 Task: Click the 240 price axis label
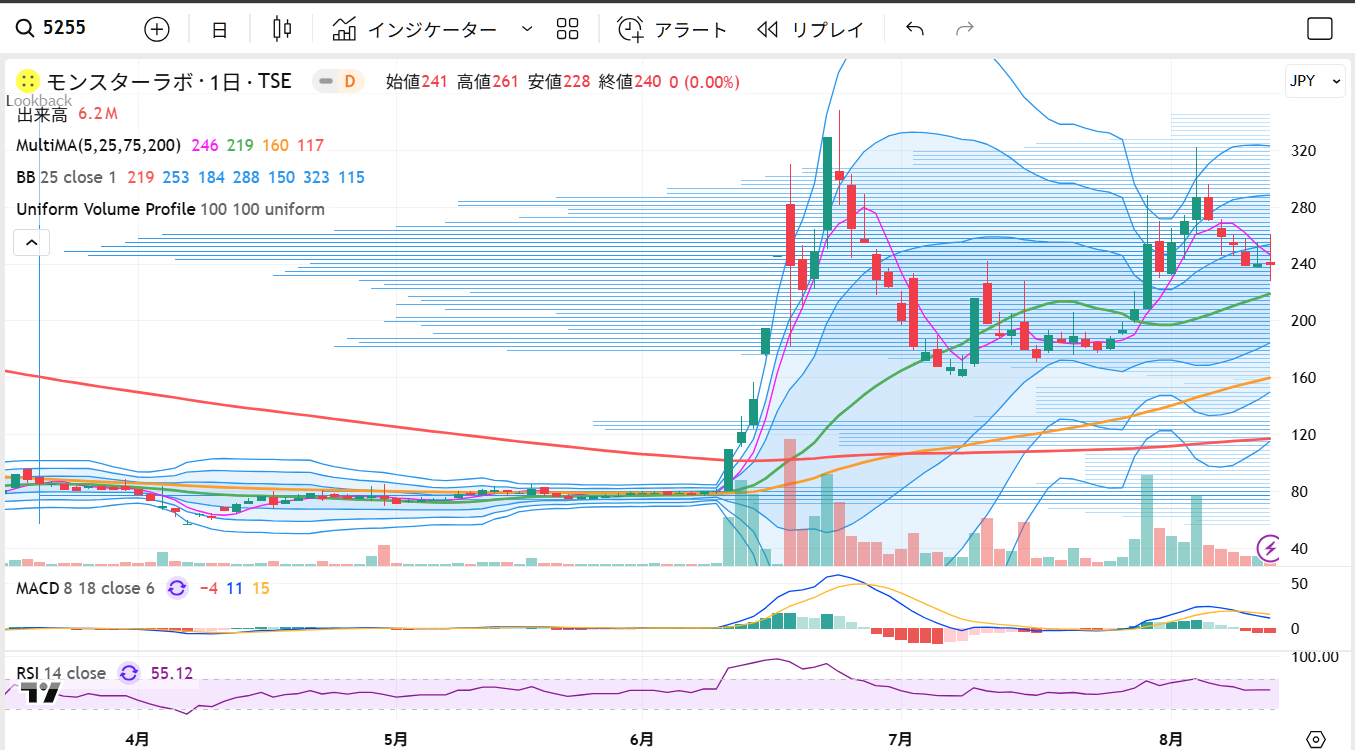pyautogui.click(x=1302, y=264)
